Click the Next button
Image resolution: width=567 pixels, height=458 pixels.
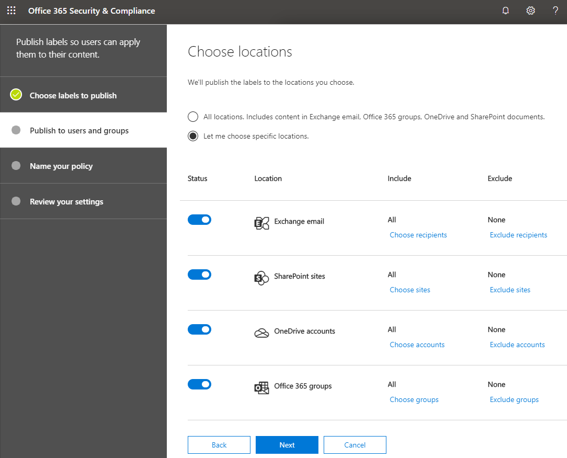coord(287,445)
